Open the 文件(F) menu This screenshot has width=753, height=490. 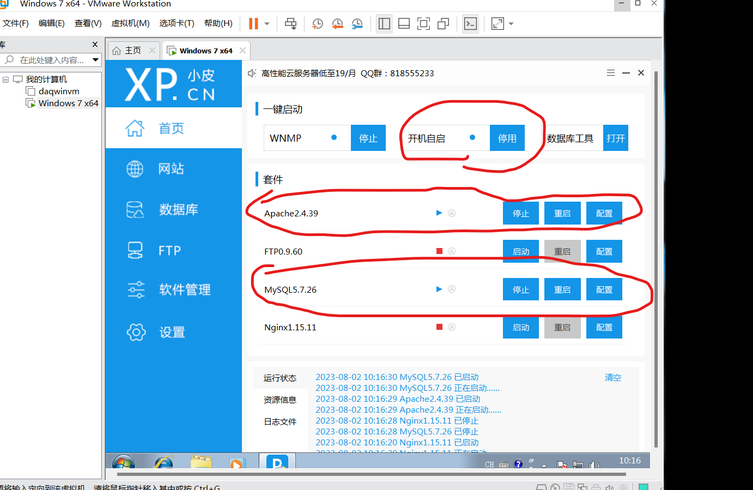pos(15,23)
